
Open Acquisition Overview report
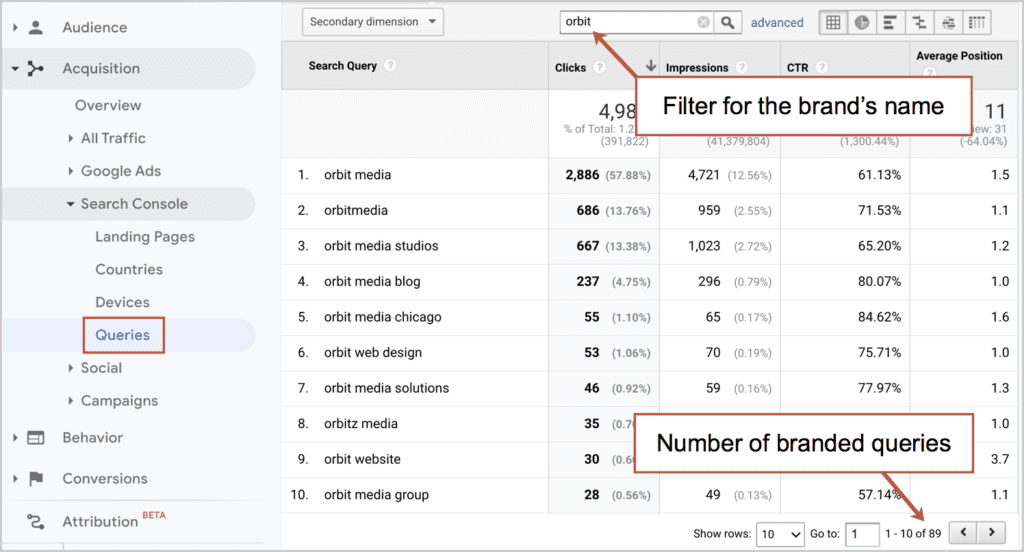click(x=108, y=105)
